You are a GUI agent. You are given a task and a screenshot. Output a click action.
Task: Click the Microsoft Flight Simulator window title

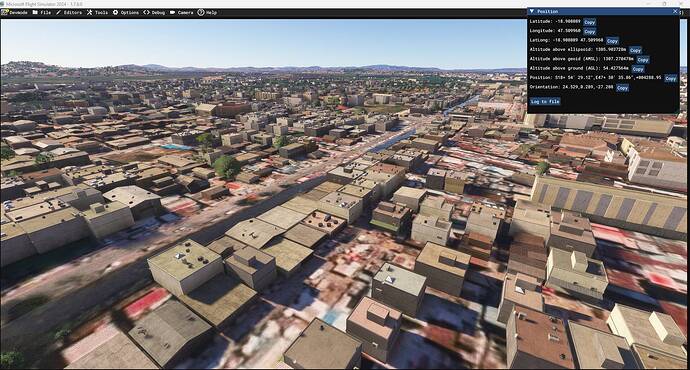[44, 4]
